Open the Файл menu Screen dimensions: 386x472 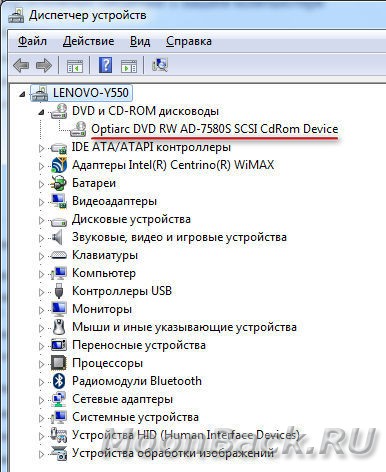(32, 41)
